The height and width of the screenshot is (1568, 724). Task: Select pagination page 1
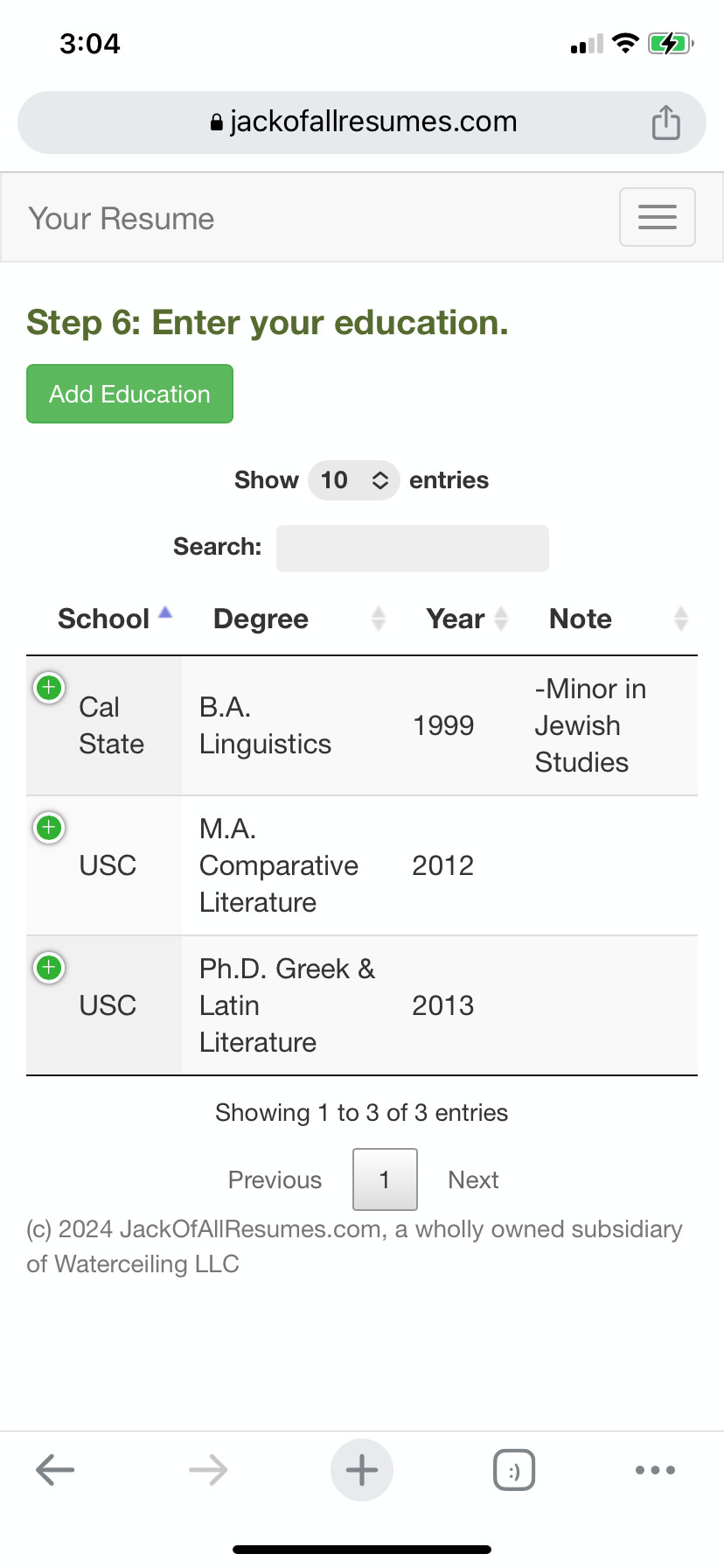click(x=385, y=1179)
